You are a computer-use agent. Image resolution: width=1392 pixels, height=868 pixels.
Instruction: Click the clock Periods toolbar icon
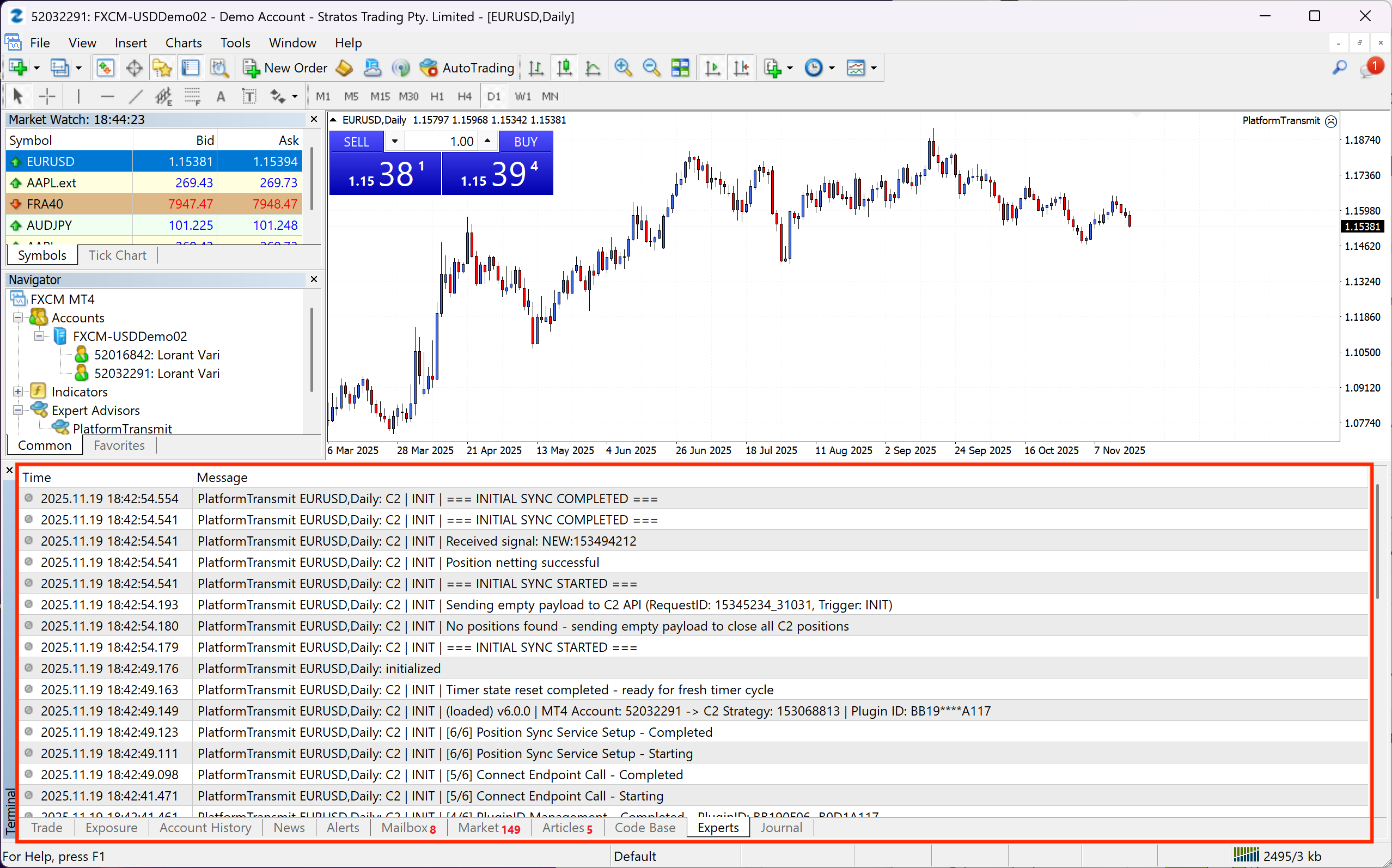pyautogui.click(x=814, y=68)
